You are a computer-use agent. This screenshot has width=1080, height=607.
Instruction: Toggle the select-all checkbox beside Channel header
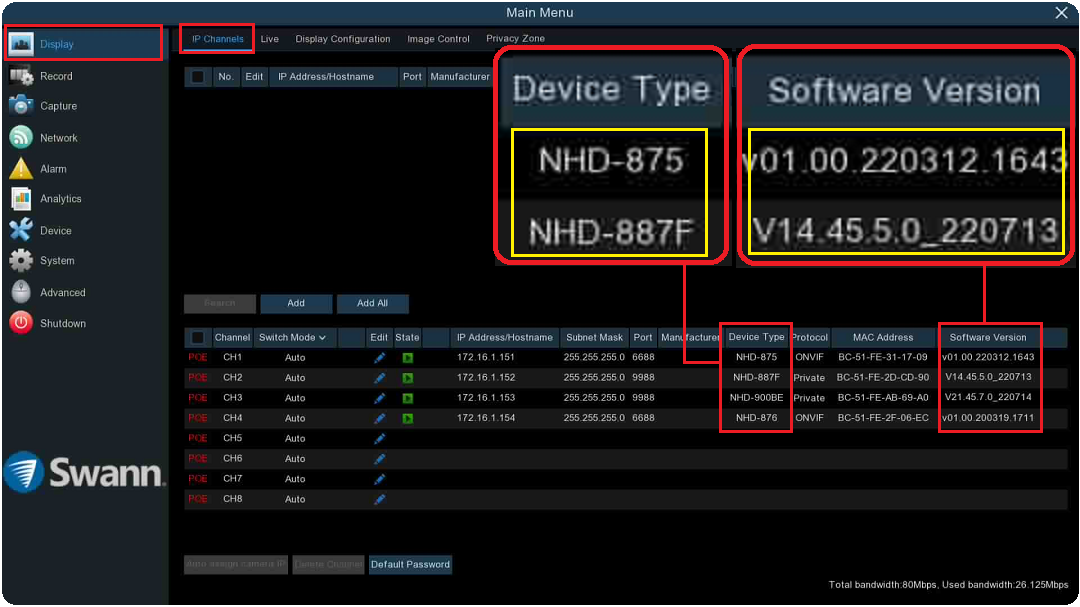198,338
